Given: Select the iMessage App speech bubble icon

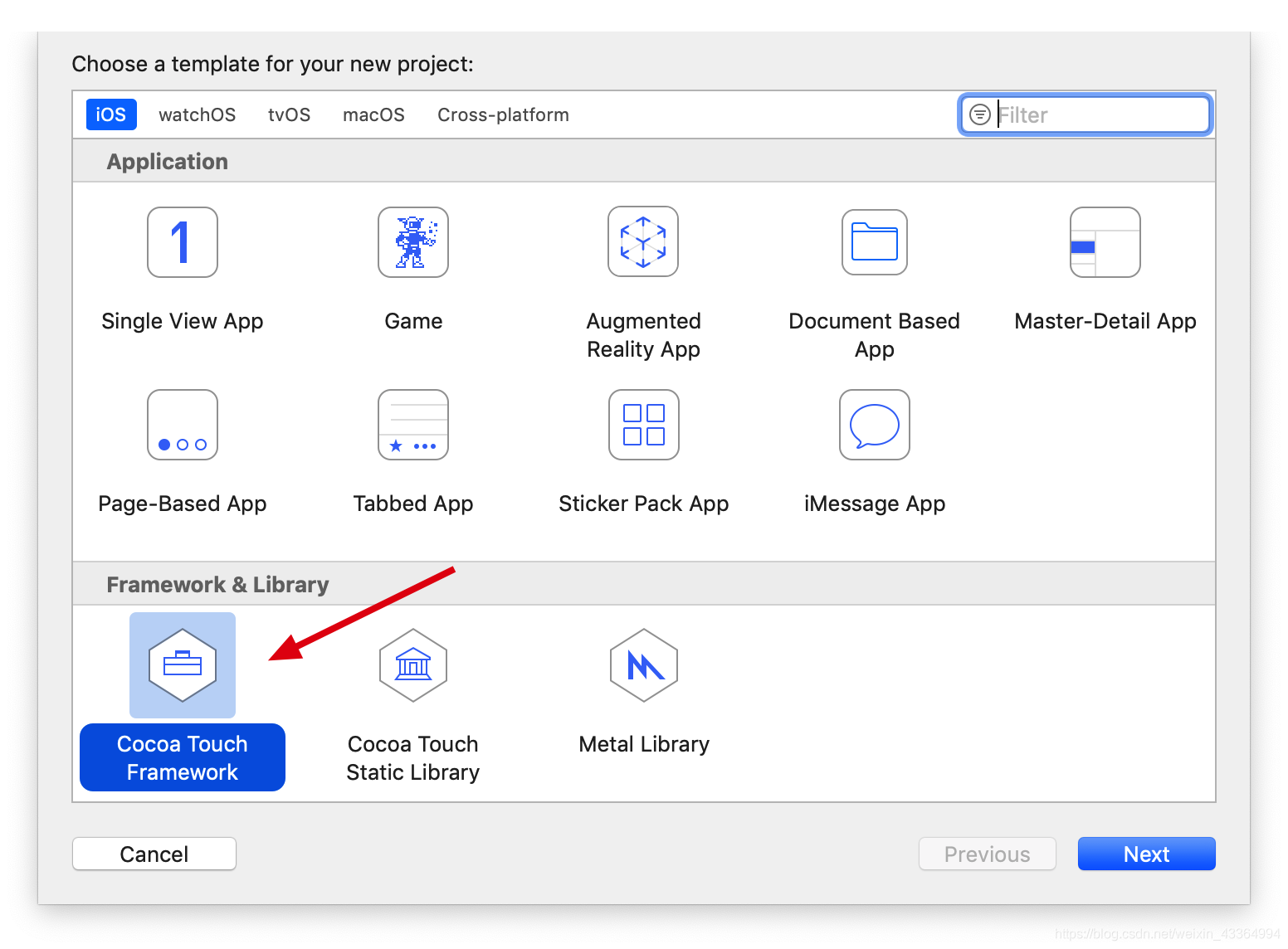Looking at the screenshot, I should (875, 425).
